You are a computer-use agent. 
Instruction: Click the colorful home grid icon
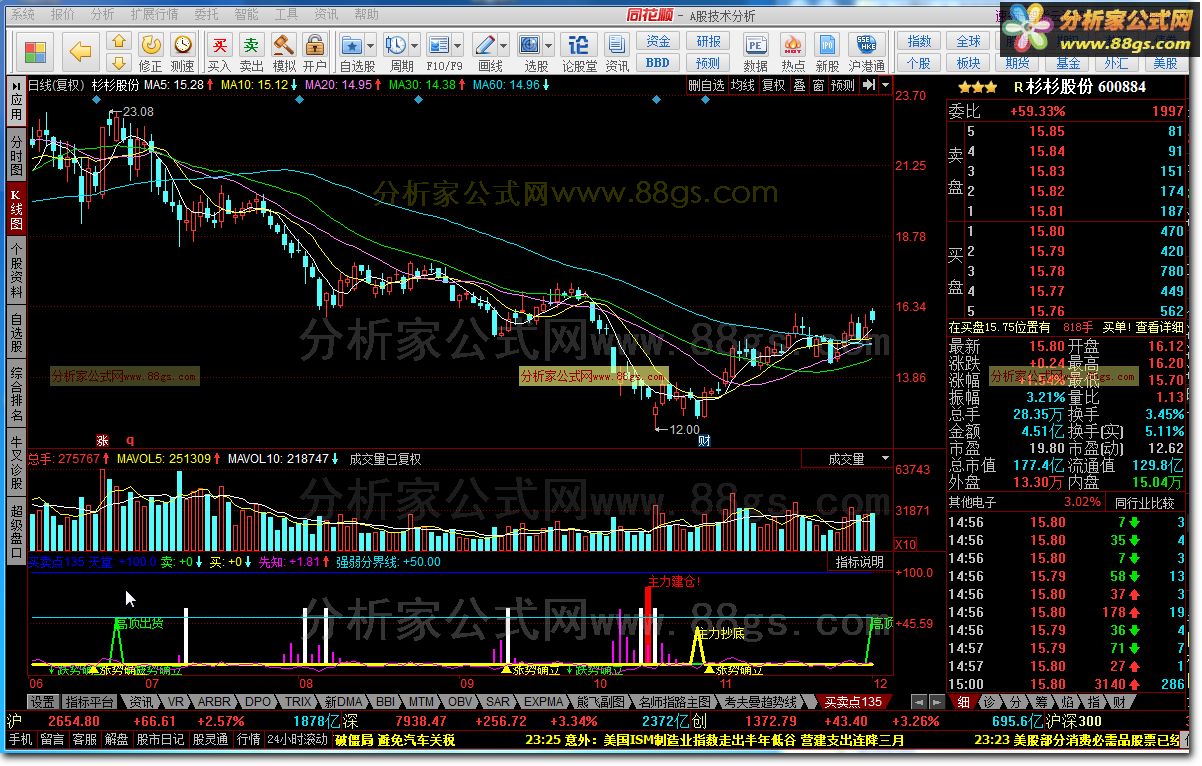[35, 51]
